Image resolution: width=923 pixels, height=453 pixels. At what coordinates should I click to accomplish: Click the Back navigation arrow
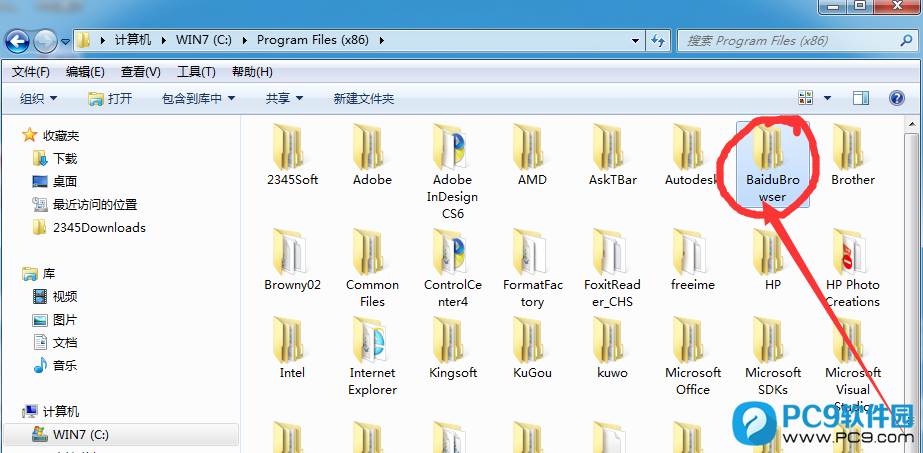click(x=17, y=41)
